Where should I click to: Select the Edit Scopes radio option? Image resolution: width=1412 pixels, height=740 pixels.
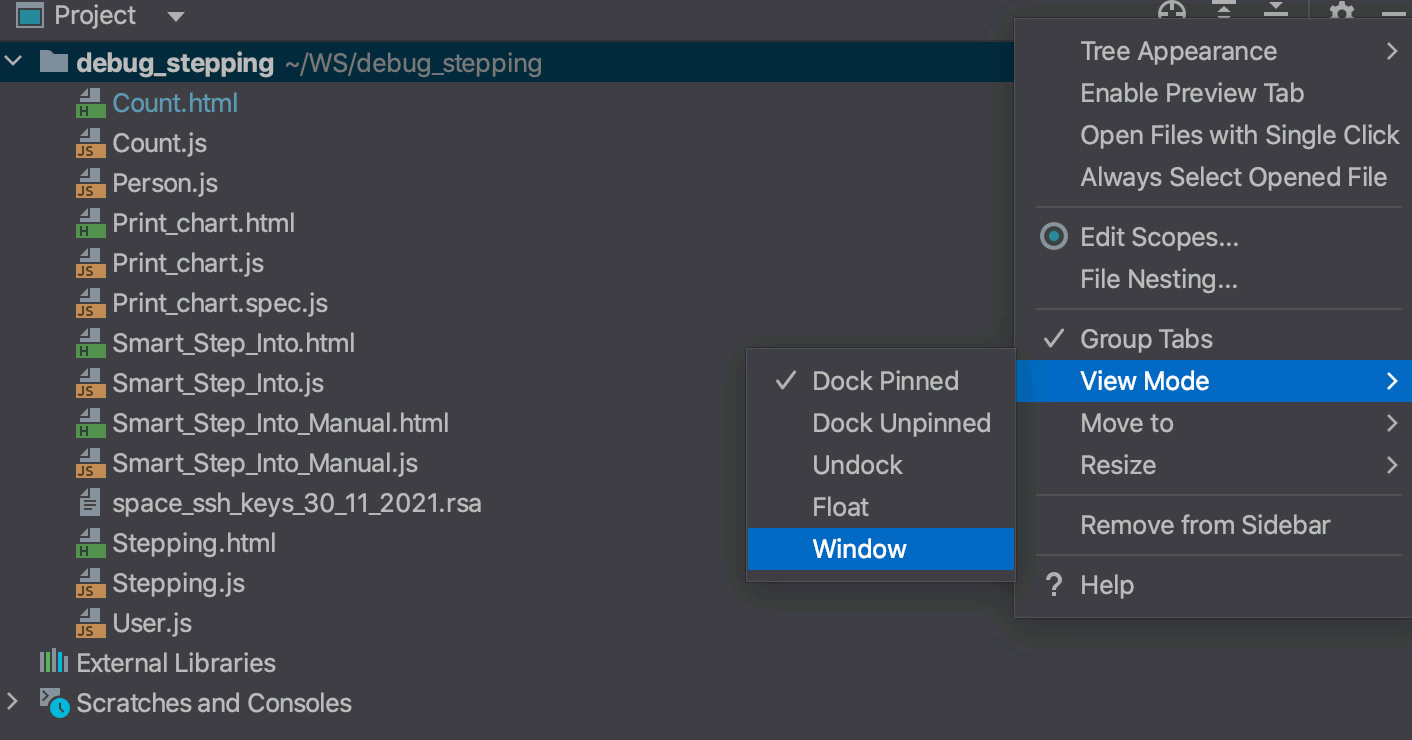(x=1159, y=237)
